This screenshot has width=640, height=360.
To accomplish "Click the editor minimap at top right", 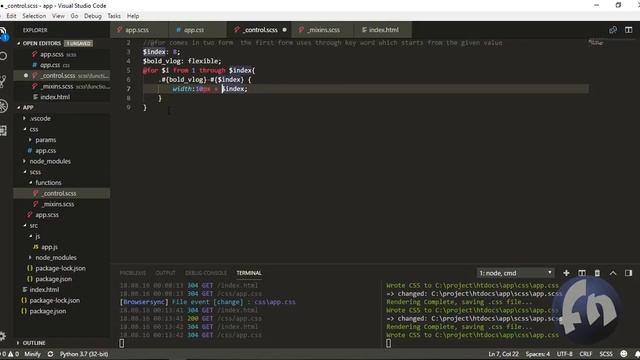I will [596, 42].
